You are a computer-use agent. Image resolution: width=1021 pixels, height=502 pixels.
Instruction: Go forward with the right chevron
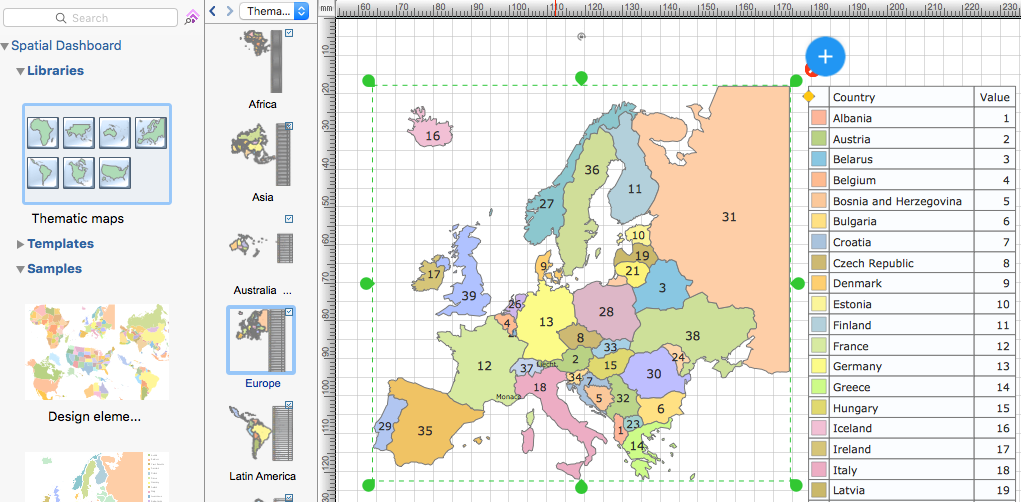coord(229,10)
